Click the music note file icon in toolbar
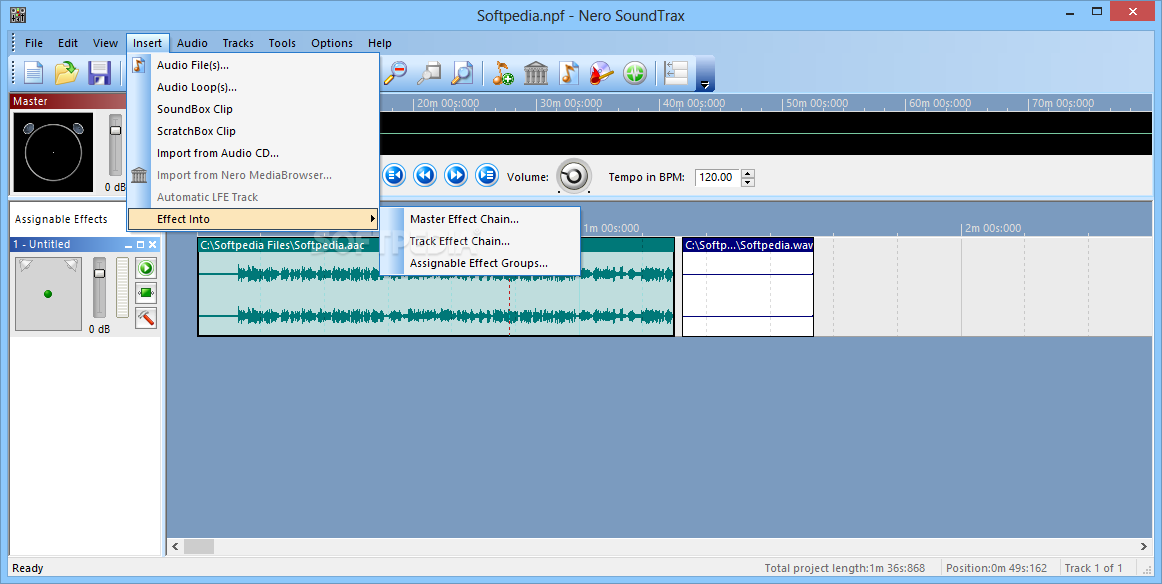This screenshot has width=1162, height=584. (569, 73)
